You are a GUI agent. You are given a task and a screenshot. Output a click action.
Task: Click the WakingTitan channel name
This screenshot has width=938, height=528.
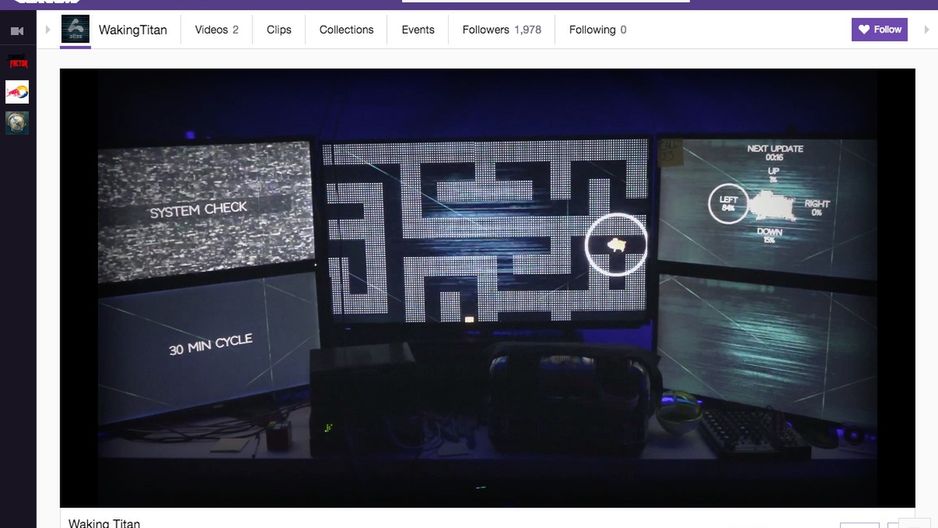click(133, 30)
